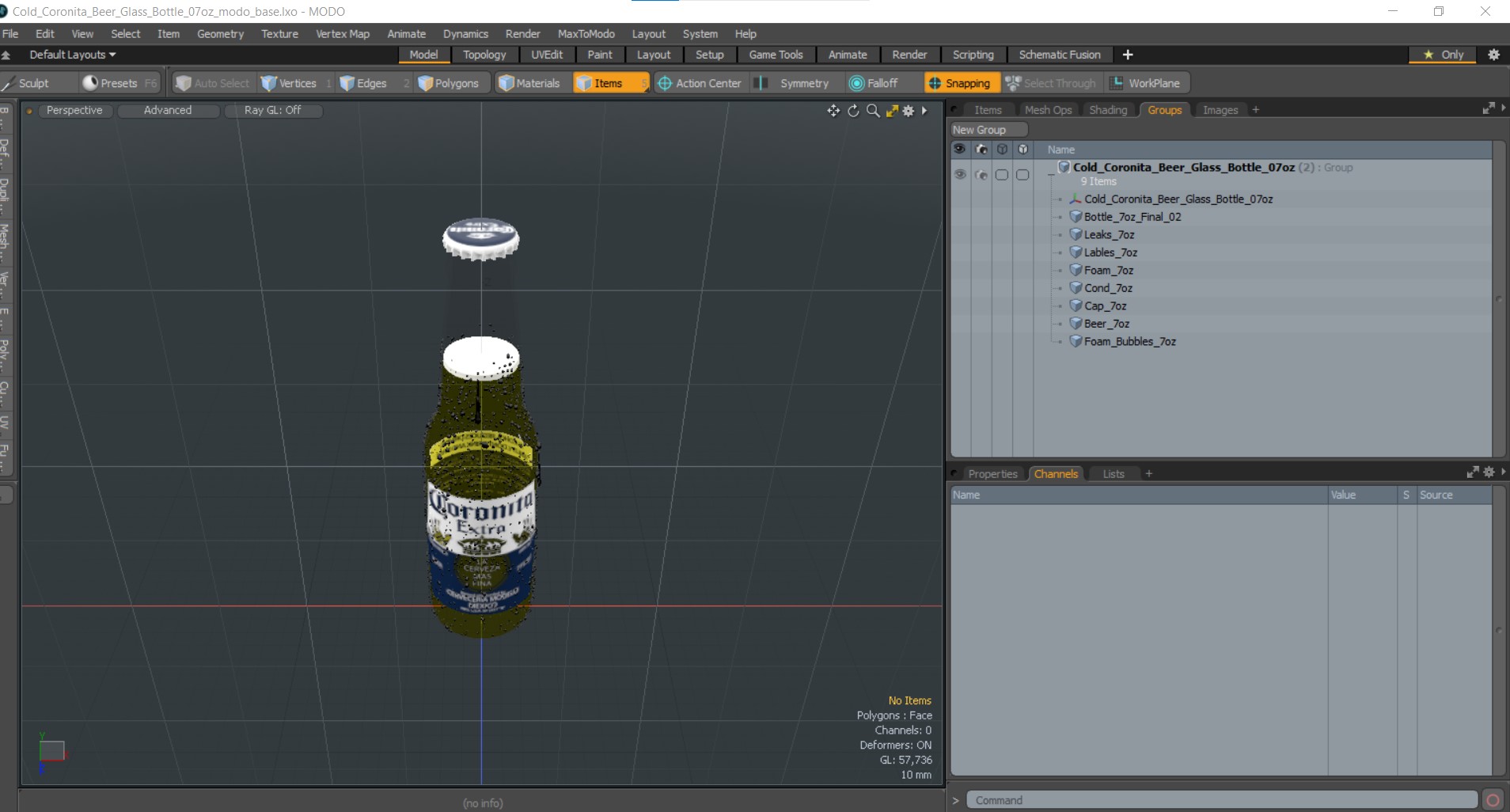Screen dimensions: 1510x812
Task: Open the Geometry menu
Action: click(220, 34)
